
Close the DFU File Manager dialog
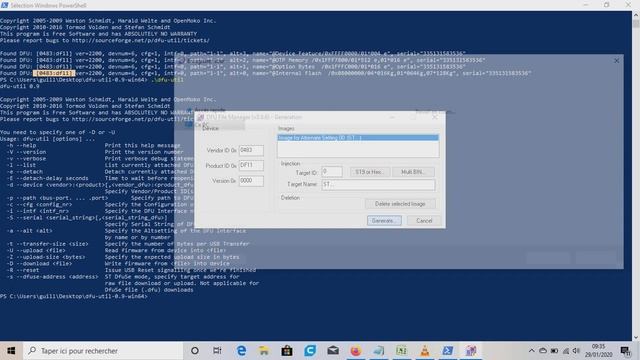click(x=435, y=117)
